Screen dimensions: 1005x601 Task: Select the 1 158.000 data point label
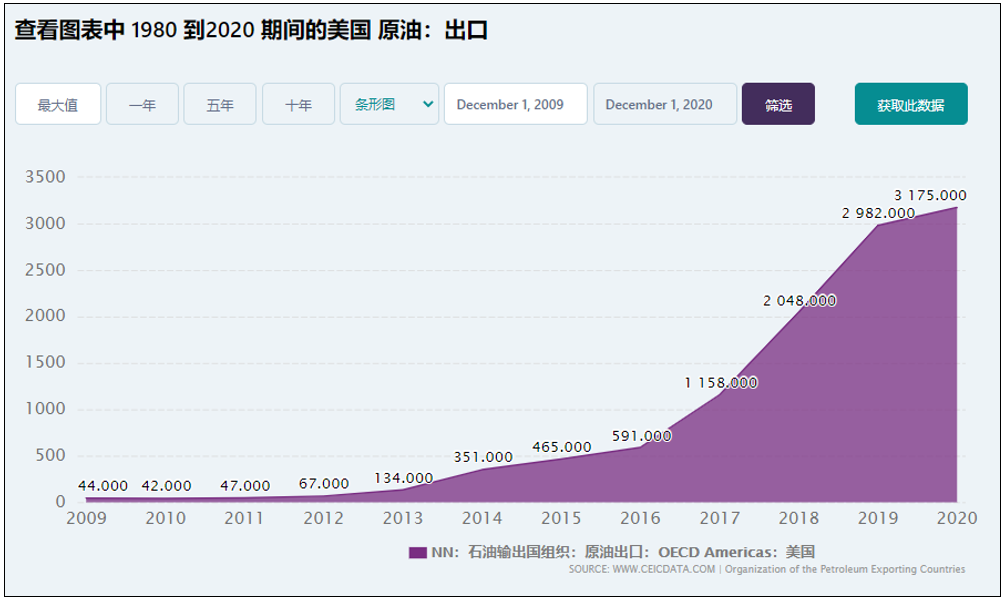[721, 382]
